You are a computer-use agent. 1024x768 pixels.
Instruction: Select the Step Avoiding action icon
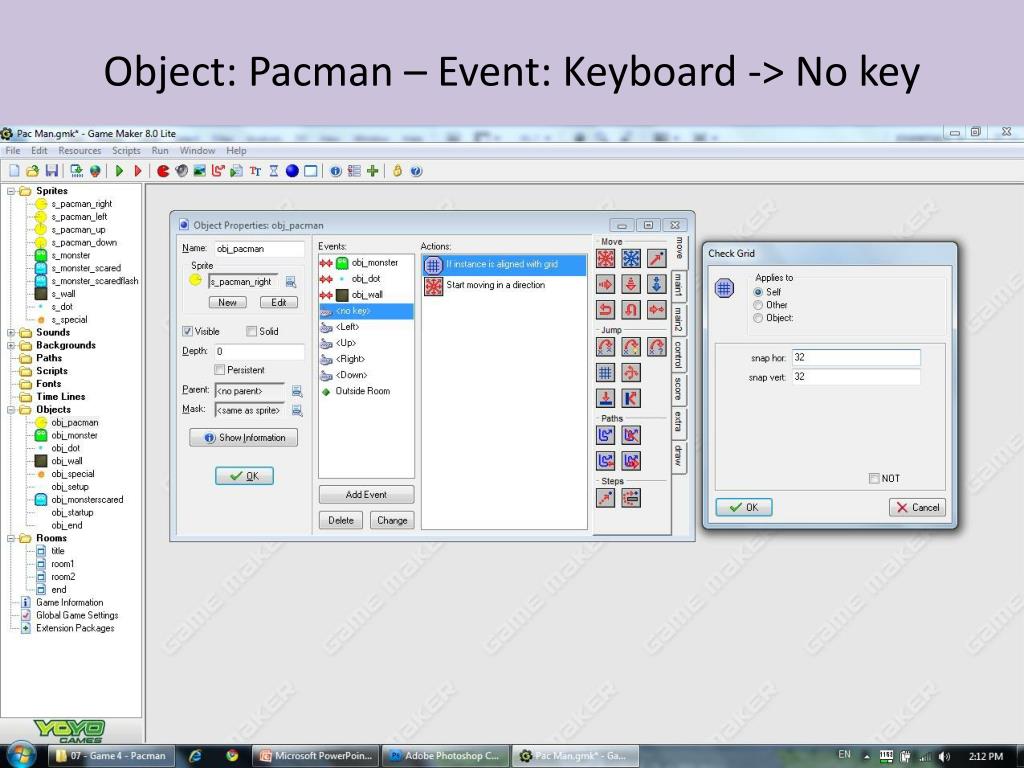(631, 498)
